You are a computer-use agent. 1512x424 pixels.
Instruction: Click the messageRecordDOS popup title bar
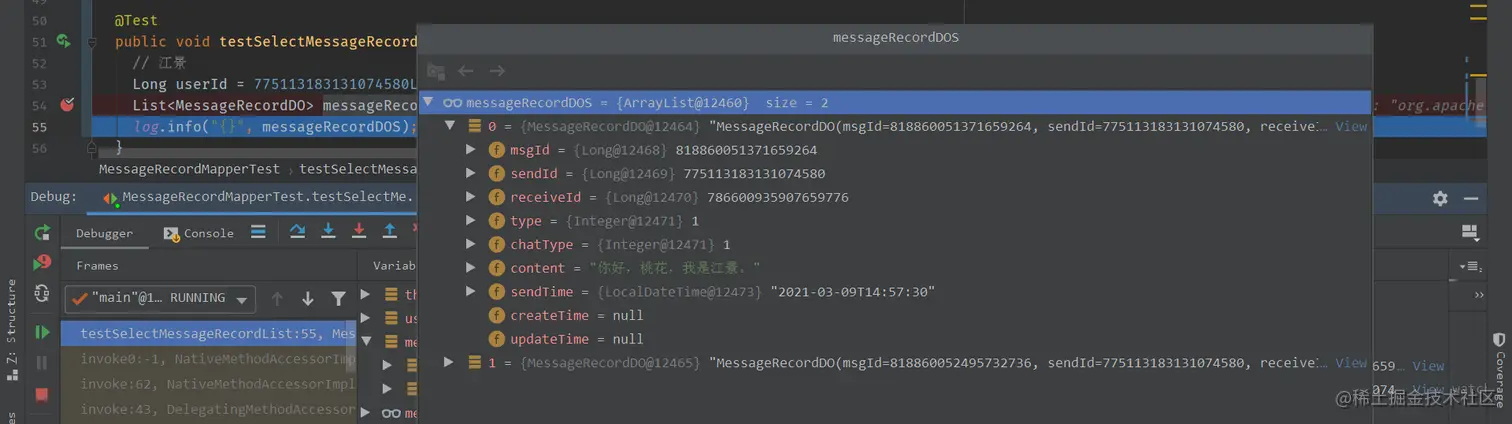895,38
